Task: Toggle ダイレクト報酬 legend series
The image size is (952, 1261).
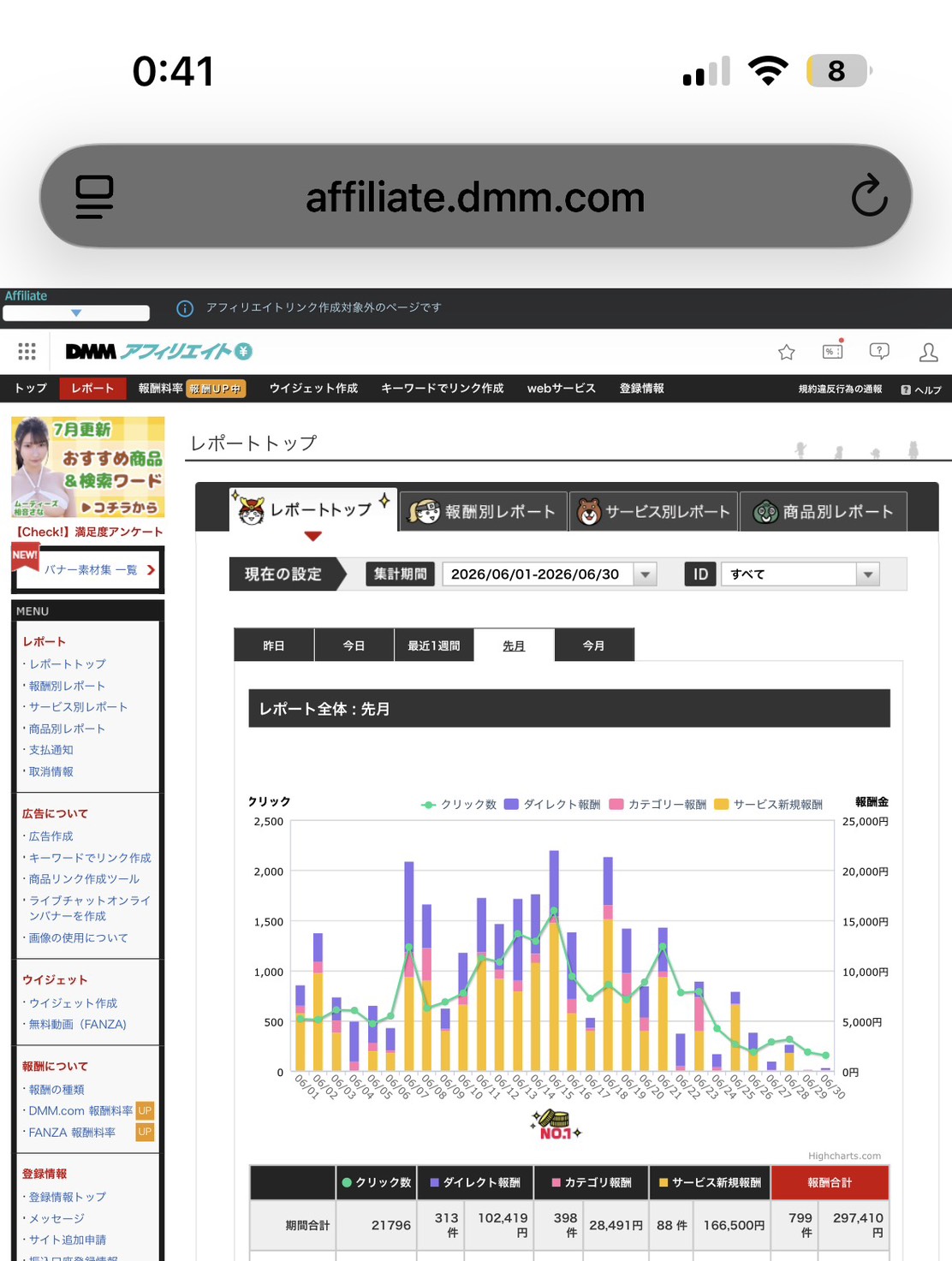Action: [x=552, y=805]
